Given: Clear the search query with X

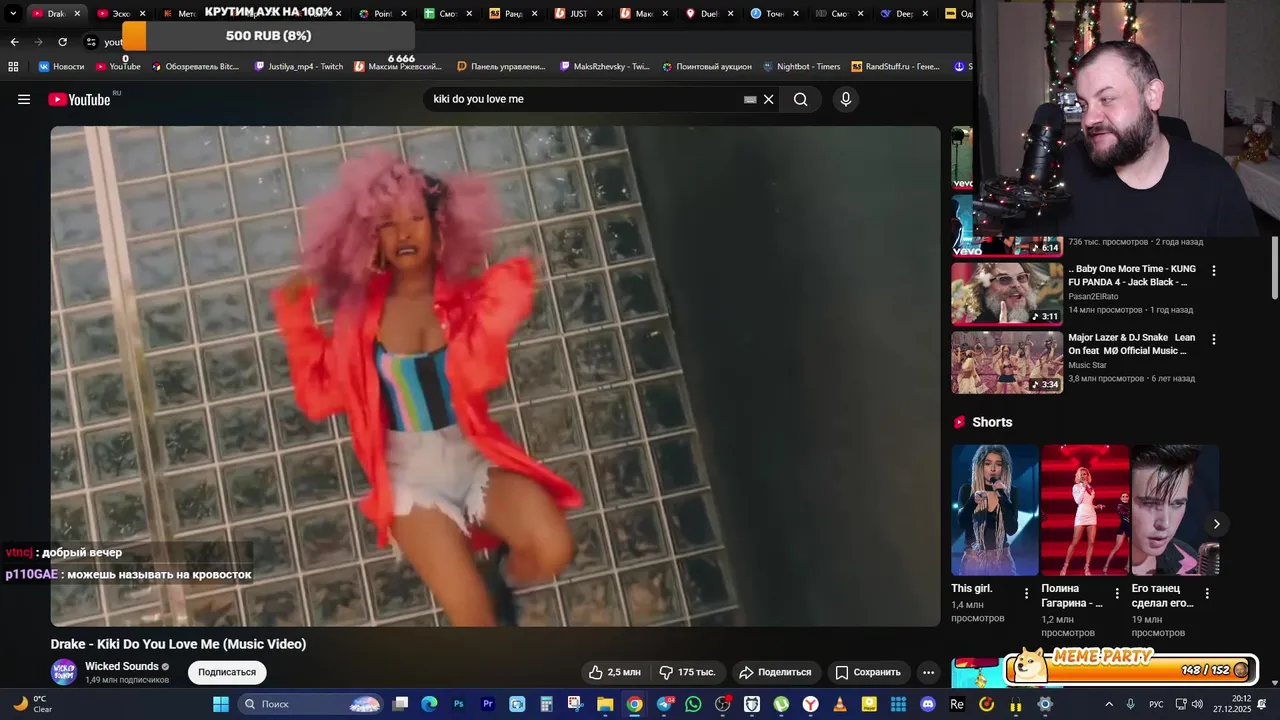Looking at the screenshot, I should tap(769, 99).
